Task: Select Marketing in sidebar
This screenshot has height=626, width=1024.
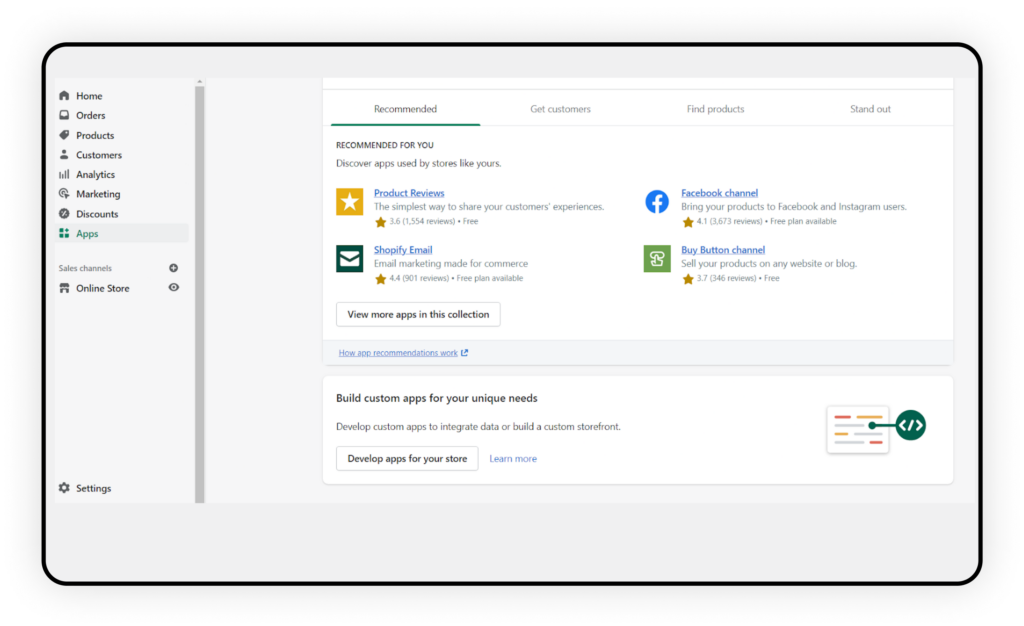Action: pos(98,194)
